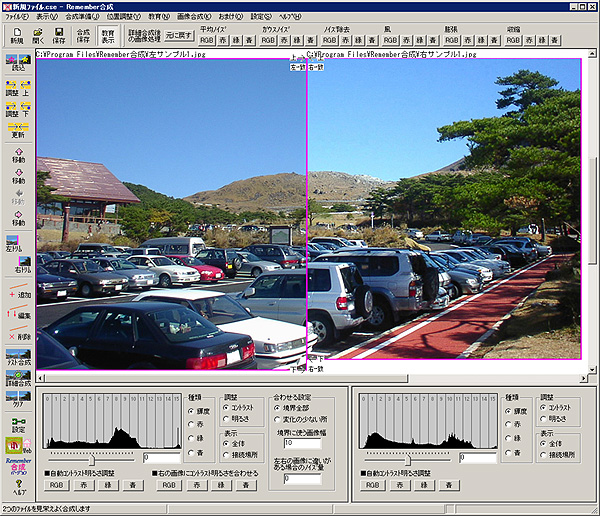This screenshot has width=600, height=516.
Task: Click the right-arrow 移動 move icon
Action: click(18, 218)
